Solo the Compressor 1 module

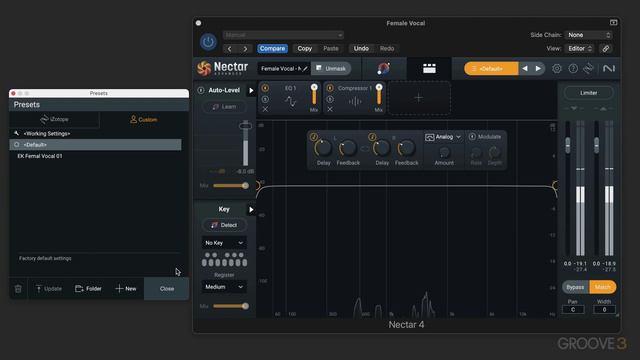pos(330,99)
